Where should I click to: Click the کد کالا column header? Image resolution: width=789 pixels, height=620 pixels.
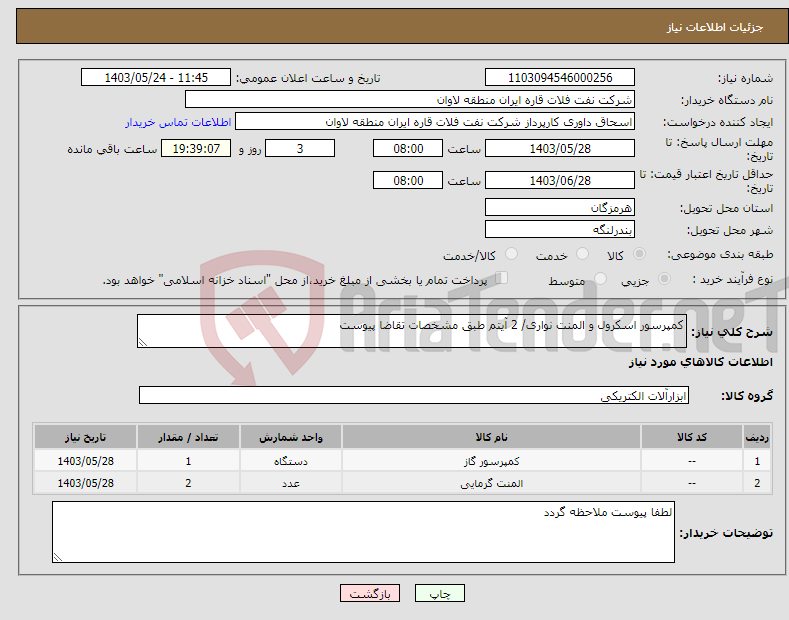pos(692,437)
